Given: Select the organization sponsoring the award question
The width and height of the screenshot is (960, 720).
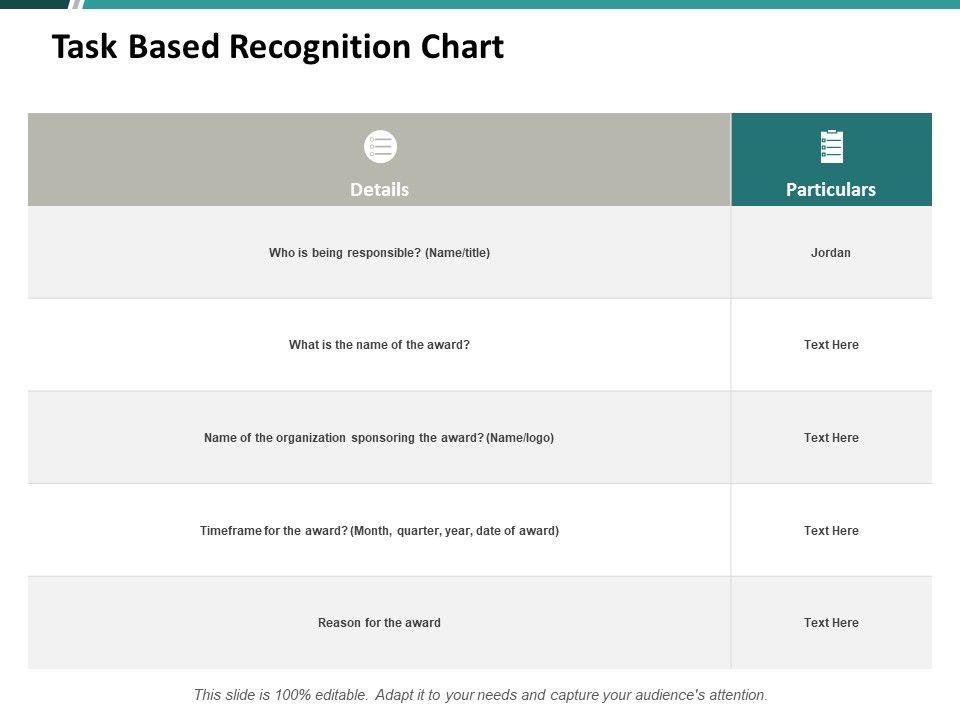Looking at the screenshot, I should click(379, 438).
